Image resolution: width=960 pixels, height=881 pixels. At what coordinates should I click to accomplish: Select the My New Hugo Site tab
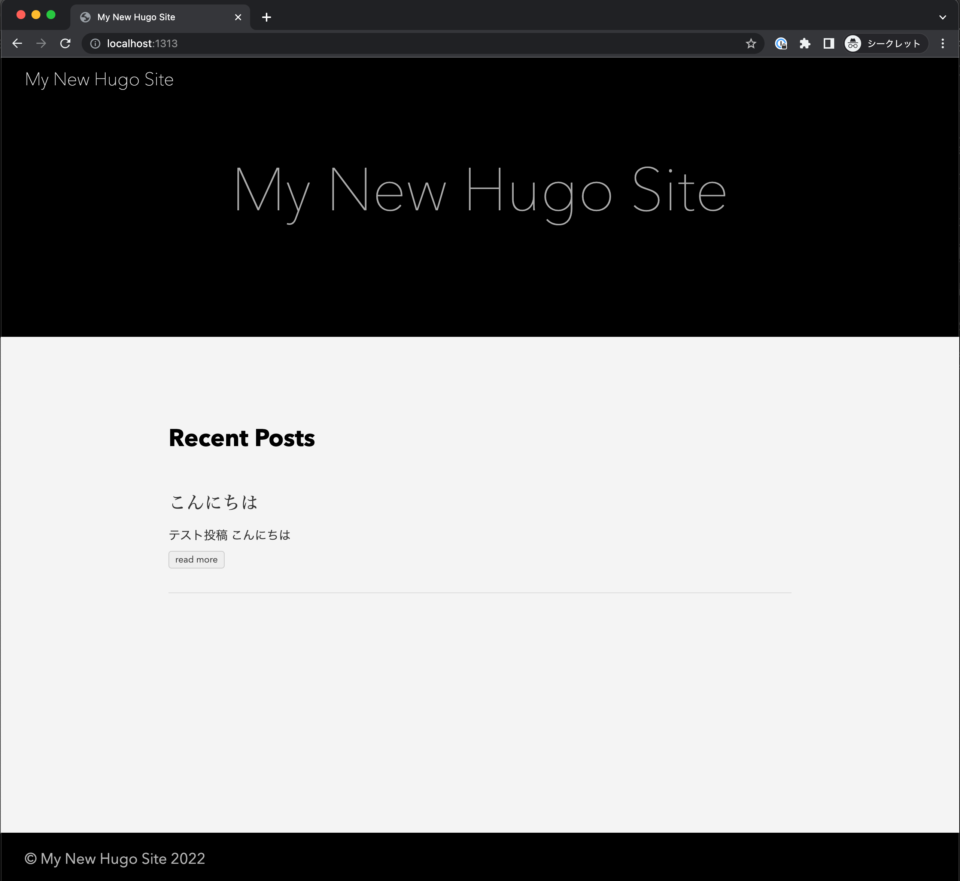pos(150,17)
